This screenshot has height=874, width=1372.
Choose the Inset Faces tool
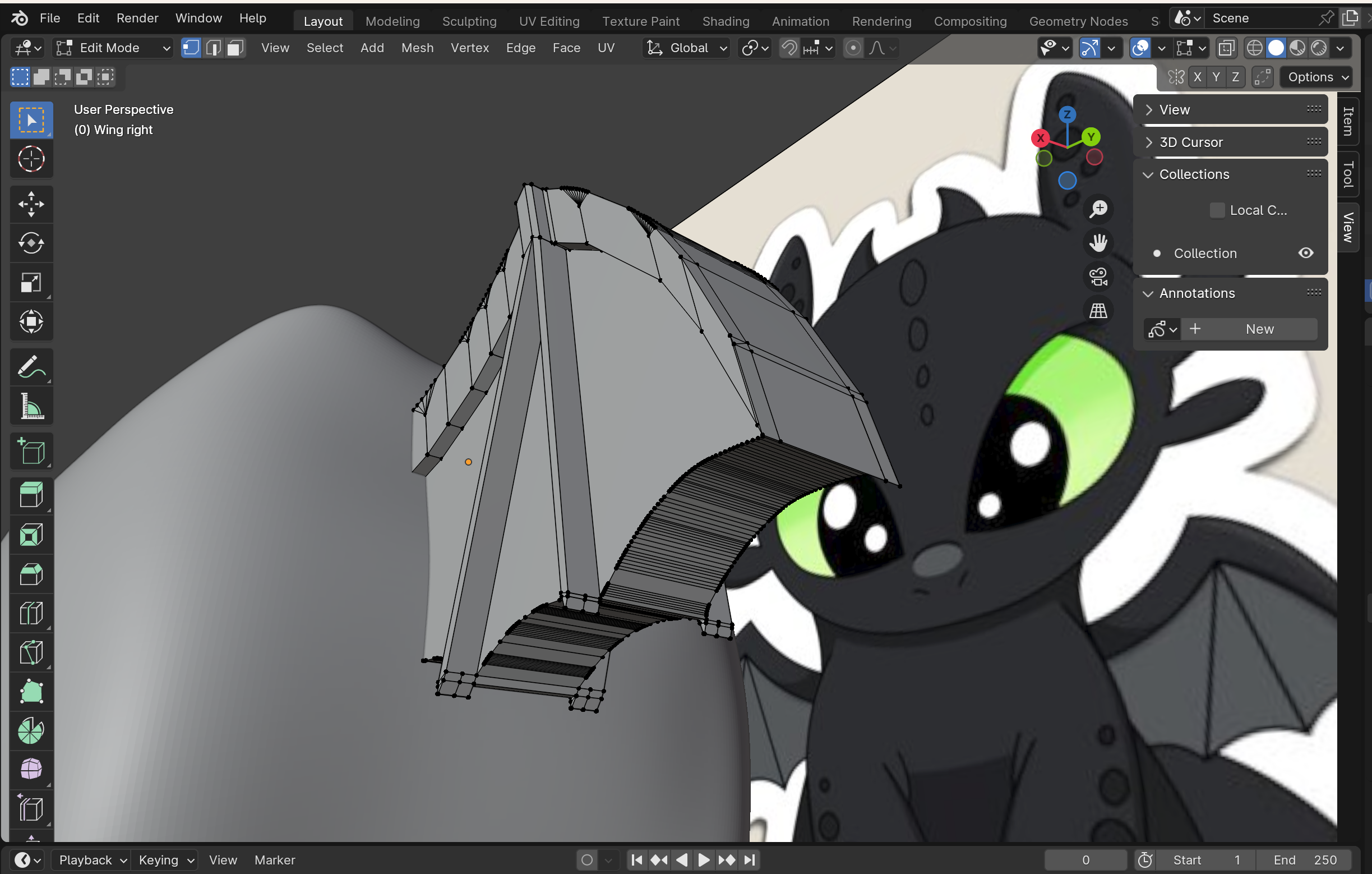coord(31,535)
